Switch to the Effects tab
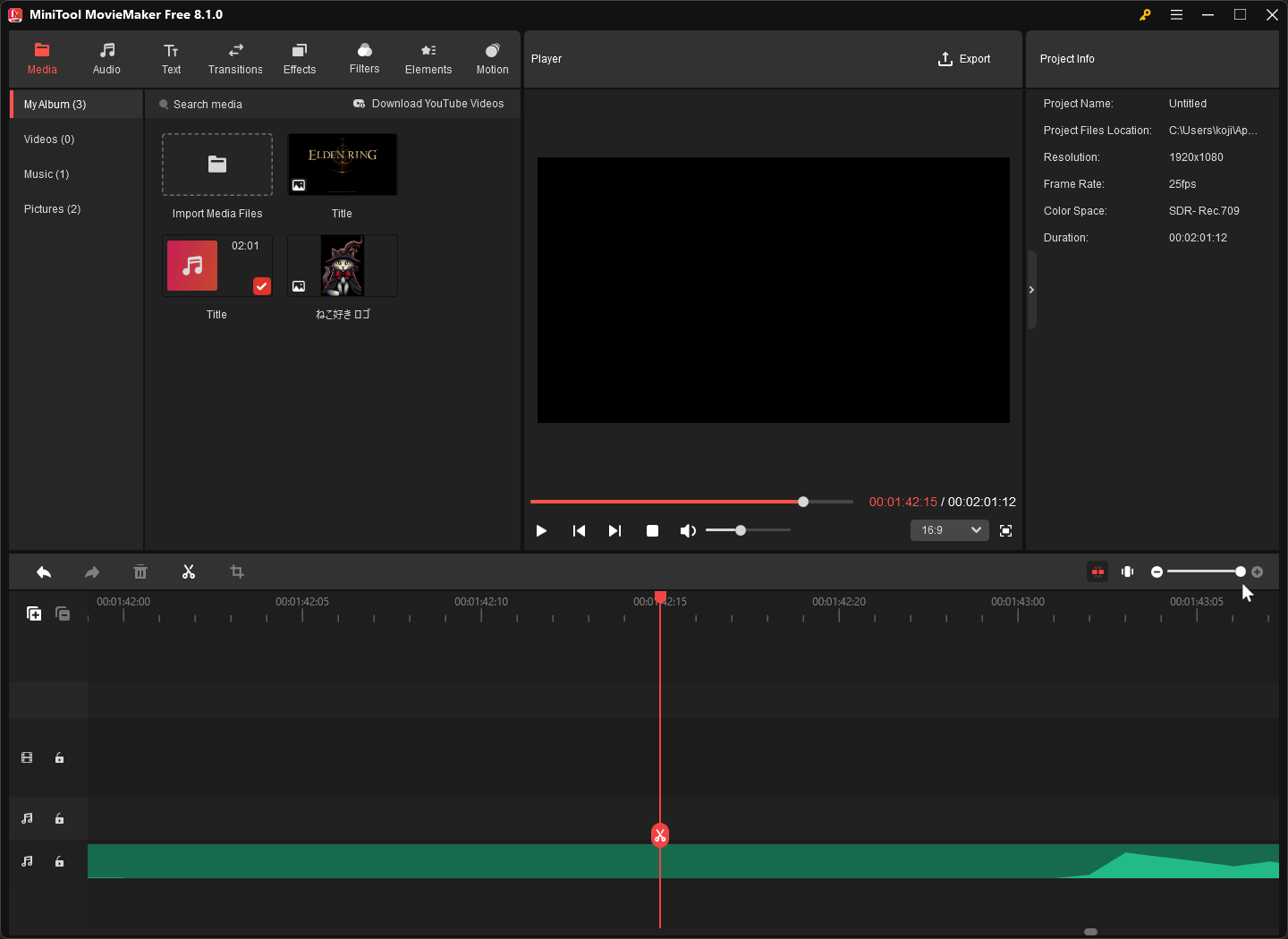Screen dimensions: 1288x939 300,59
